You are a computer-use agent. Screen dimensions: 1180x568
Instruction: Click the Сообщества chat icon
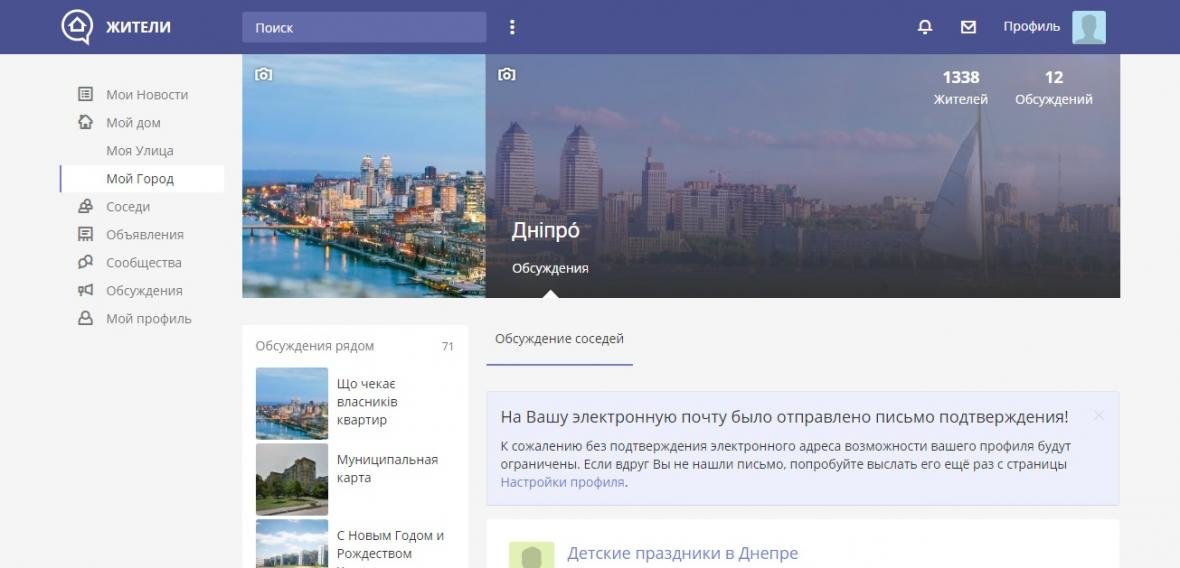point(86,262)
